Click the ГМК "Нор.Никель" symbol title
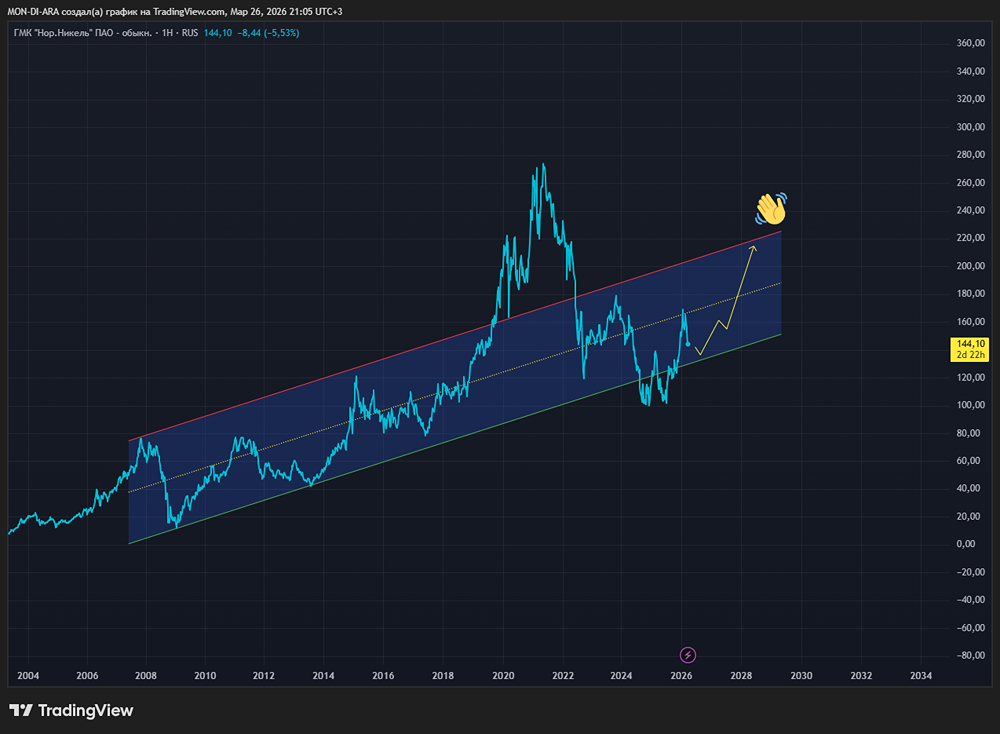The height and width of the screenshot is (734, 1000). click(x=83, y=33)
